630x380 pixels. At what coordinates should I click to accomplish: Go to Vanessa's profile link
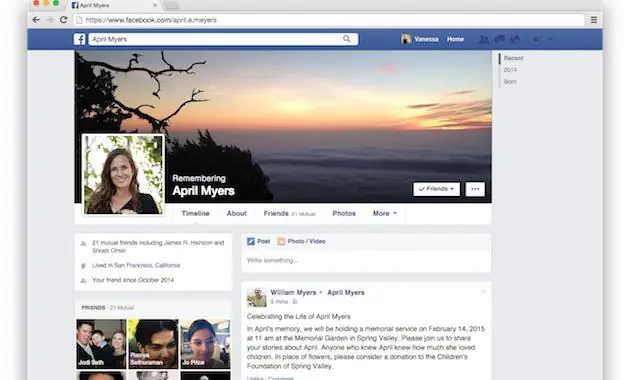[x=426, y=39]
